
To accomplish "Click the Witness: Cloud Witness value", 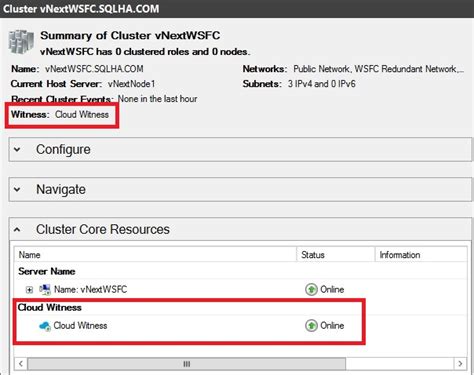I will (82, 114).
